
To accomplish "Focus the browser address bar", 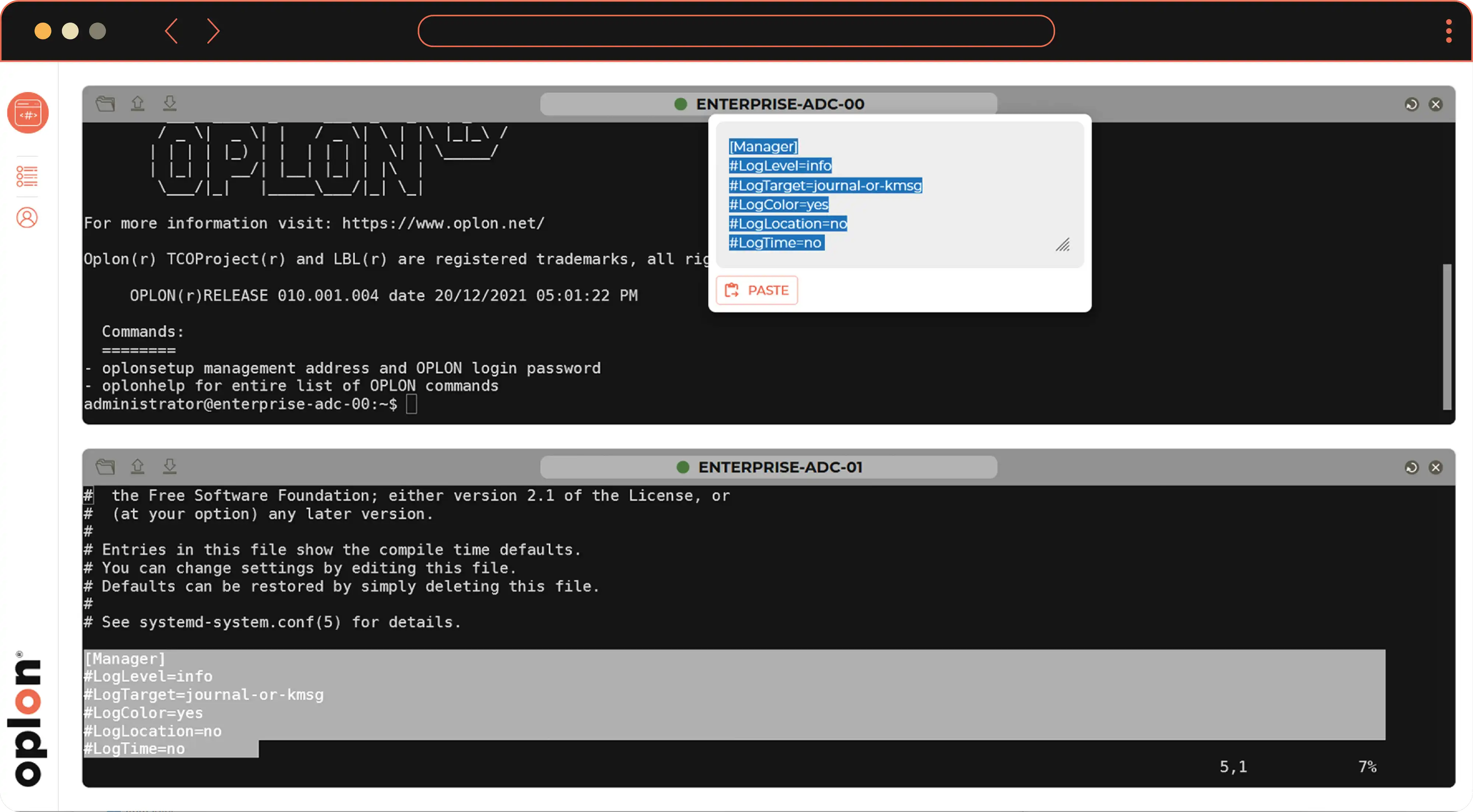I will (736, 31).
